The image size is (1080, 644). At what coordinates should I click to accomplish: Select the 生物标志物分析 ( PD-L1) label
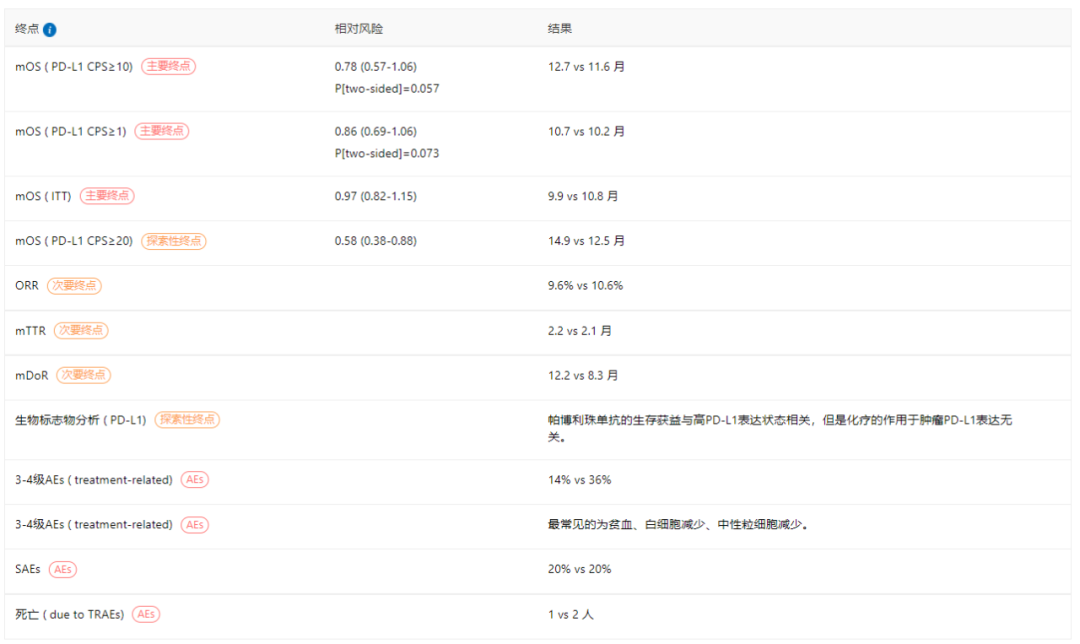(81, 420)
